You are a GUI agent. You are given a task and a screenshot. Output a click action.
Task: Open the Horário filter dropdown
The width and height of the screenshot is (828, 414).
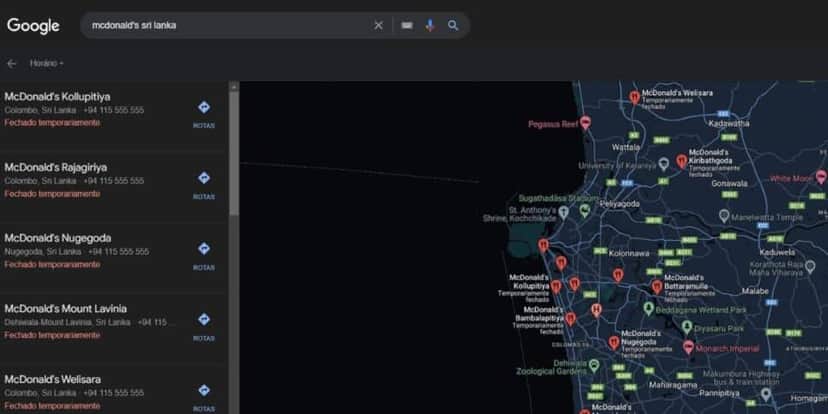pyautogui.click(x=46, y=63)
